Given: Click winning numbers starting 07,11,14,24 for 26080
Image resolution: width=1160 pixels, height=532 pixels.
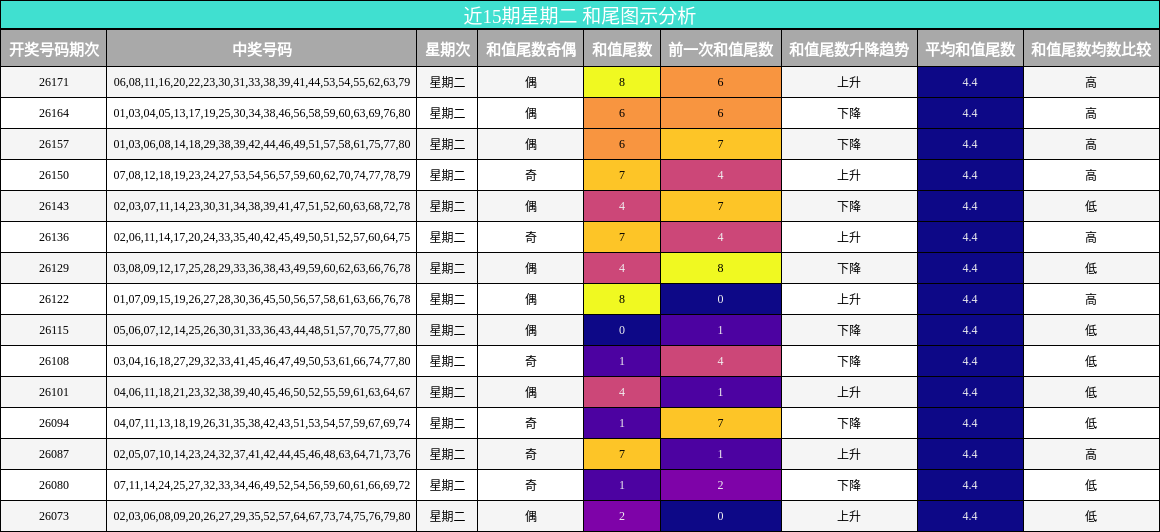Looking at the screenshot, I should (262, 485).
